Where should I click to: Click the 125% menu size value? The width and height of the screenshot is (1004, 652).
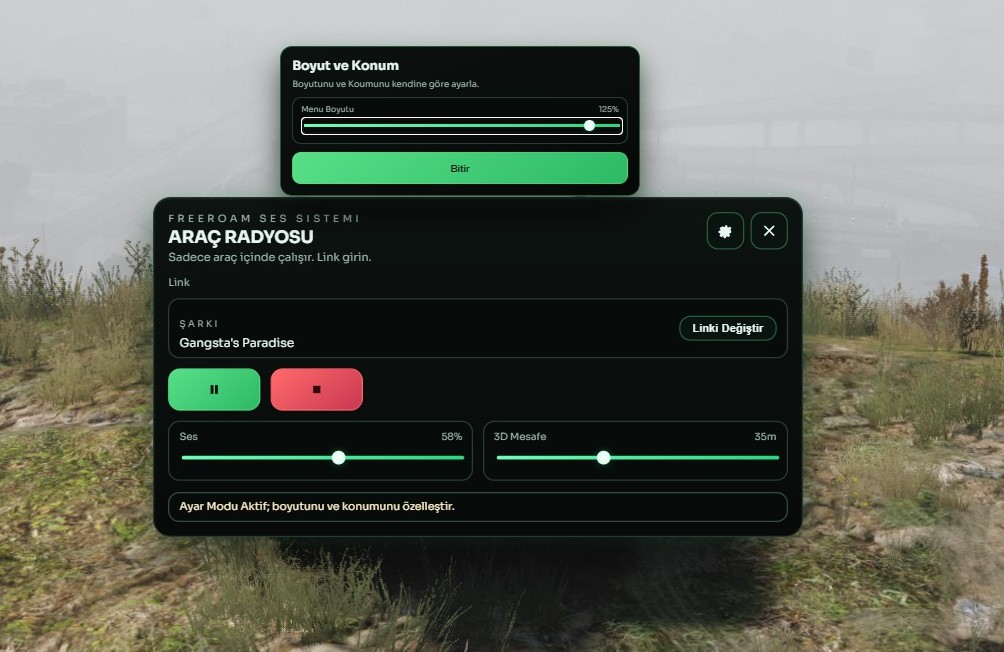pyautogui.click(x=608, y=109)
